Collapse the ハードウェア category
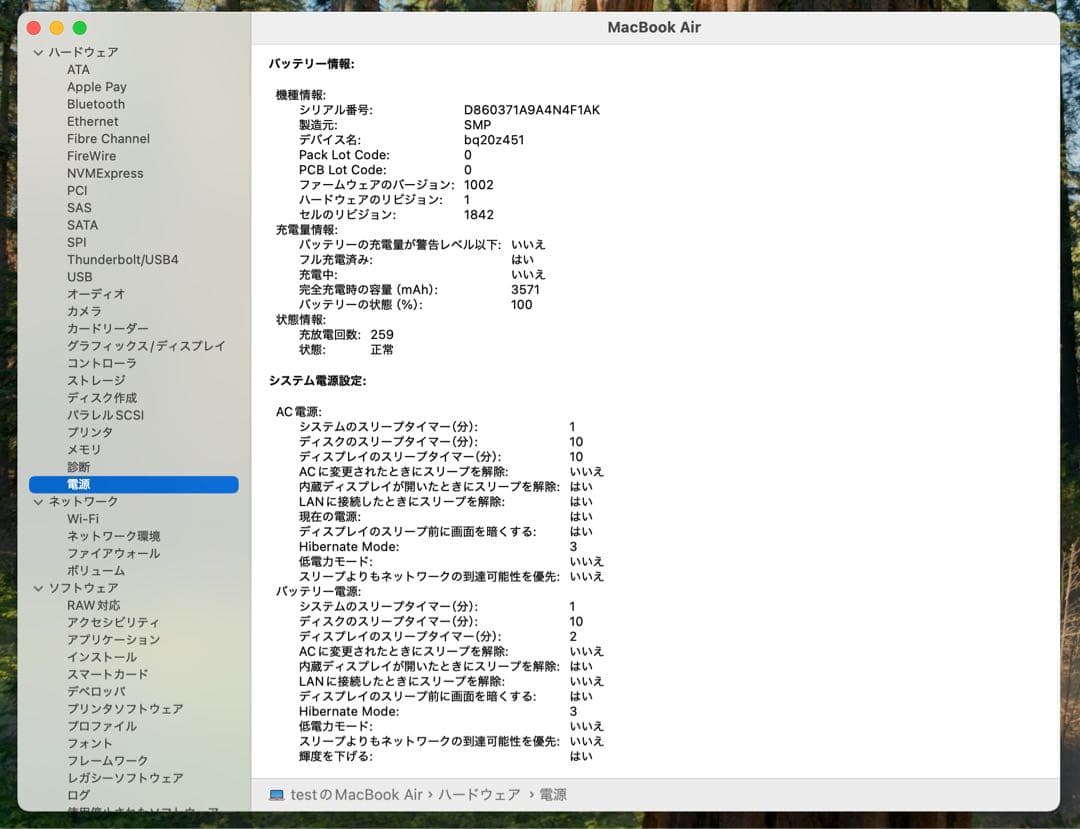 (x=38, y=52)
